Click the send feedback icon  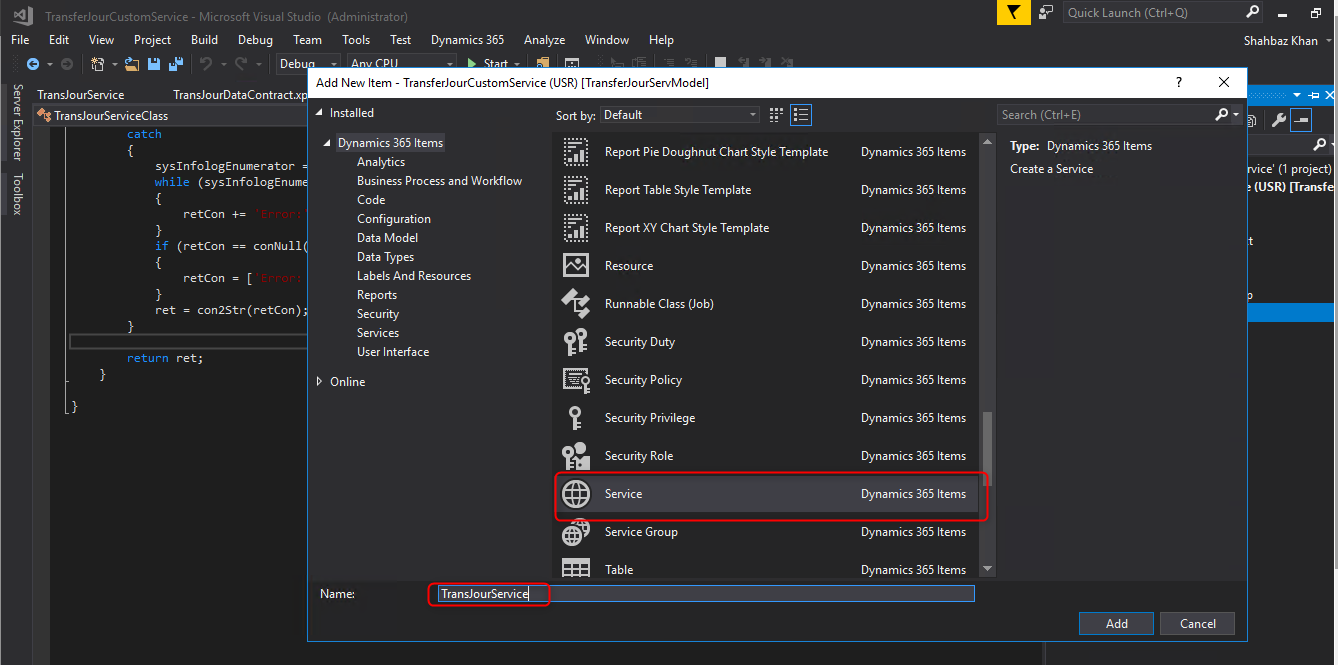click(1046, 13)
